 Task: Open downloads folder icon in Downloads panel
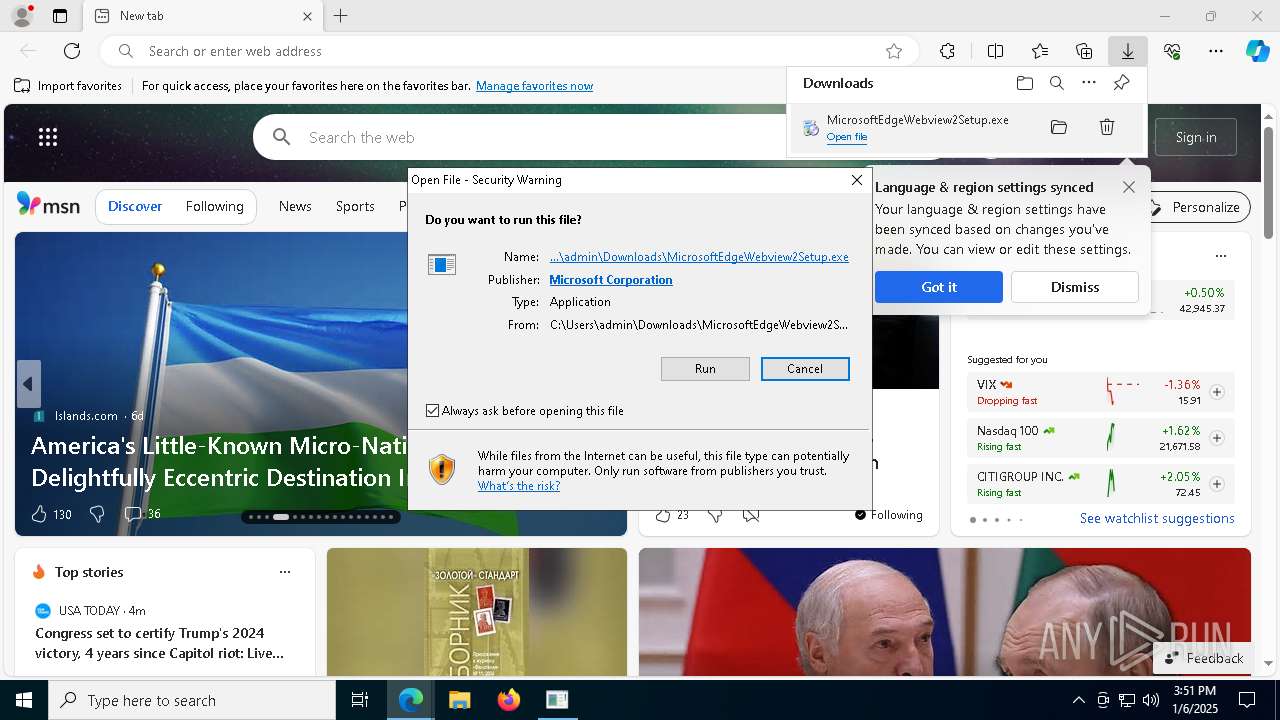tap(1024, 83)
